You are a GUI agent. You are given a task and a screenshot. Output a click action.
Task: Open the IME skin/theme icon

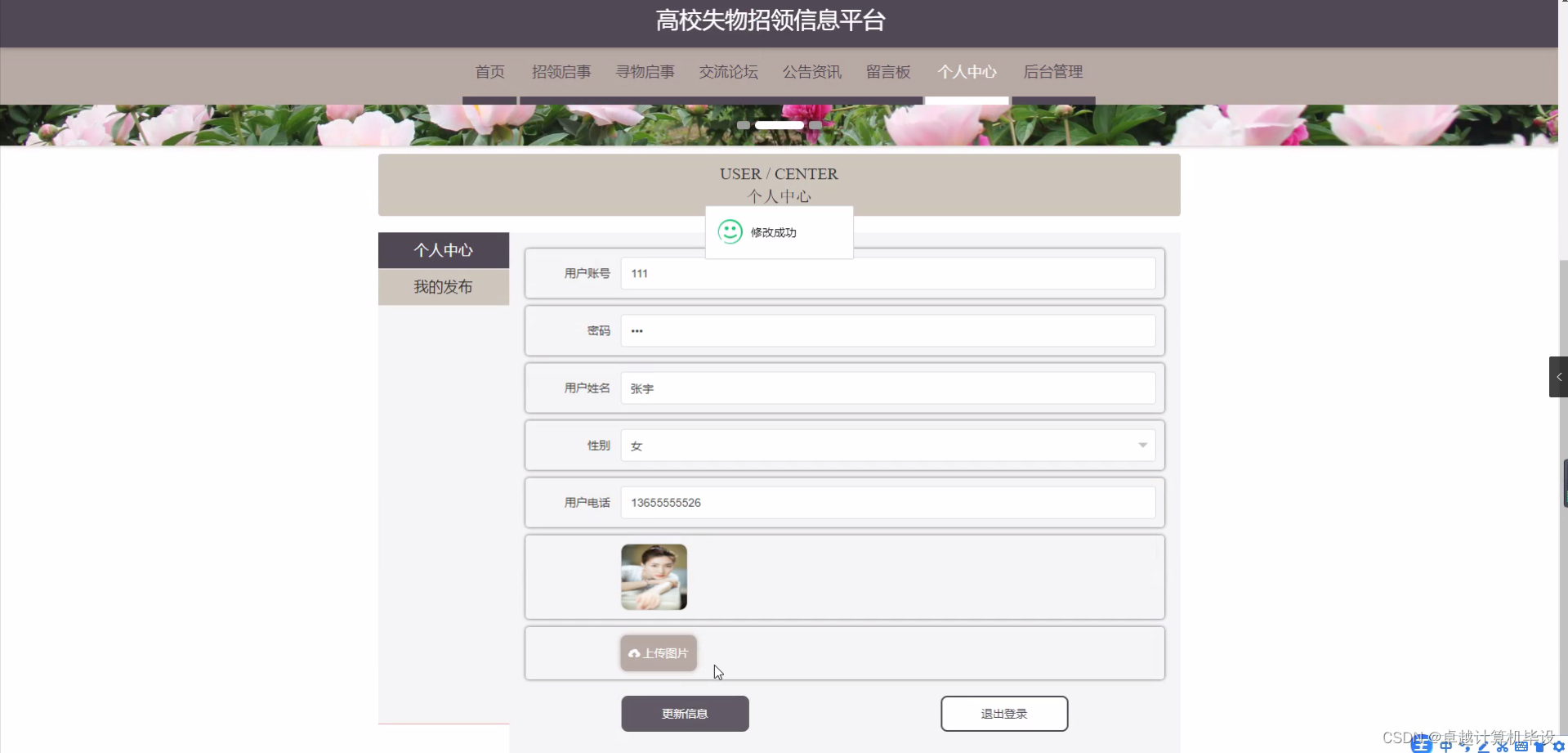(x=1538, y=746)
